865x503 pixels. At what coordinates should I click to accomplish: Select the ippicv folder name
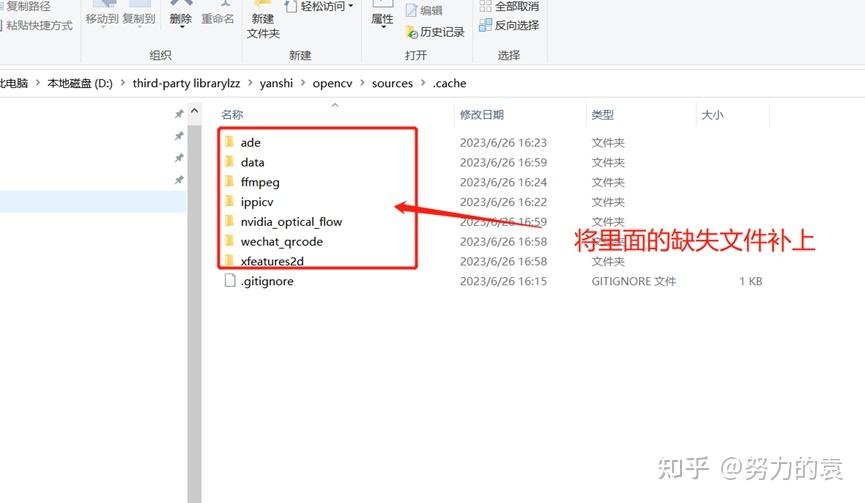pos(257,202)
